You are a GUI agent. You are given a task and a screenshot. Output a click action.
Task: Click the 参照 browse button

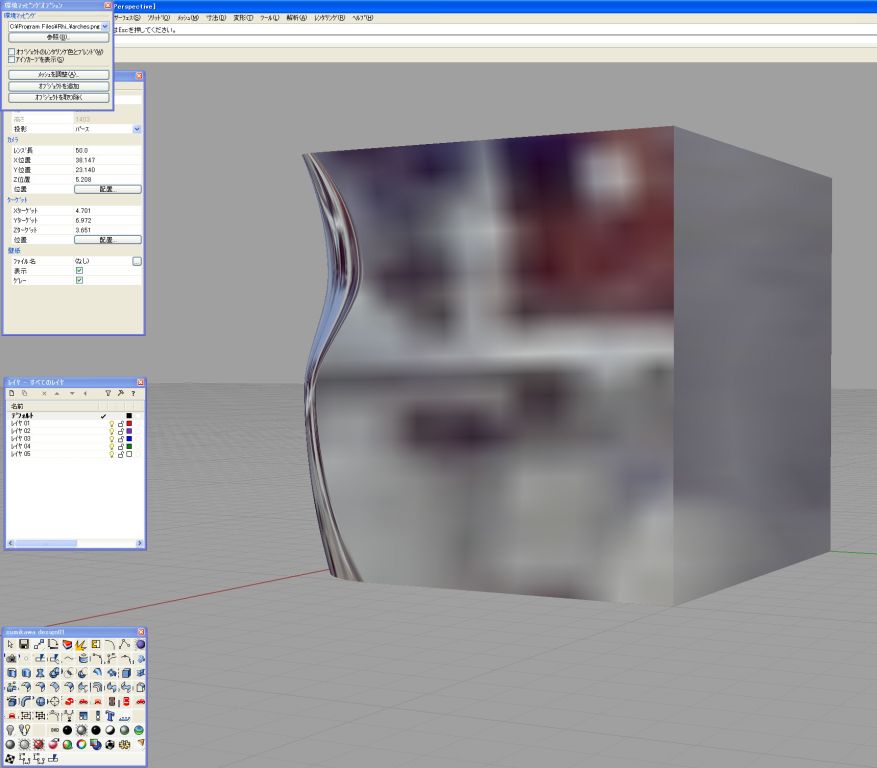point(58,37)
